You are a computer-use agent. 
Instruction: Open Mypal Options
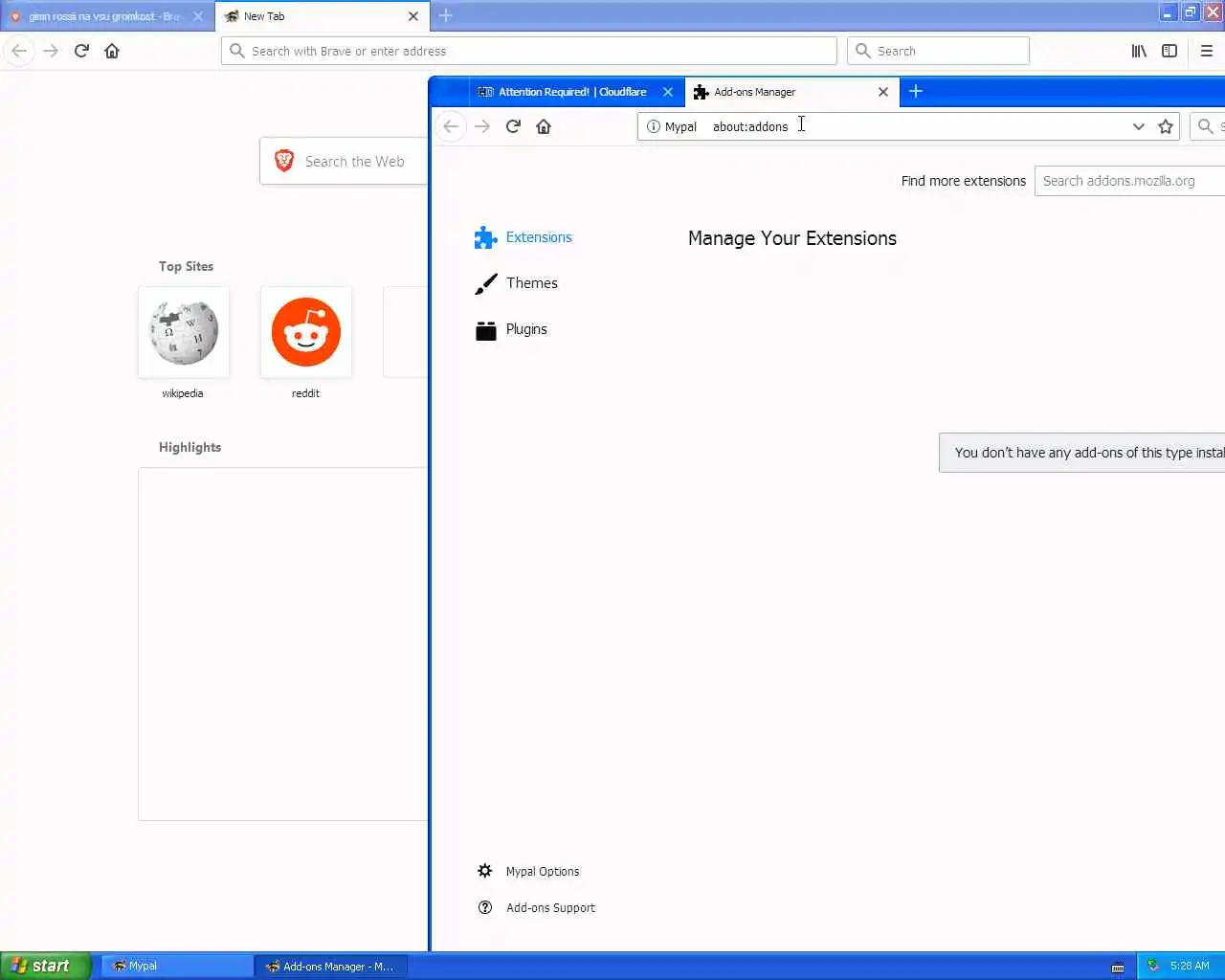pyautogui.click(x=528, y=871)
